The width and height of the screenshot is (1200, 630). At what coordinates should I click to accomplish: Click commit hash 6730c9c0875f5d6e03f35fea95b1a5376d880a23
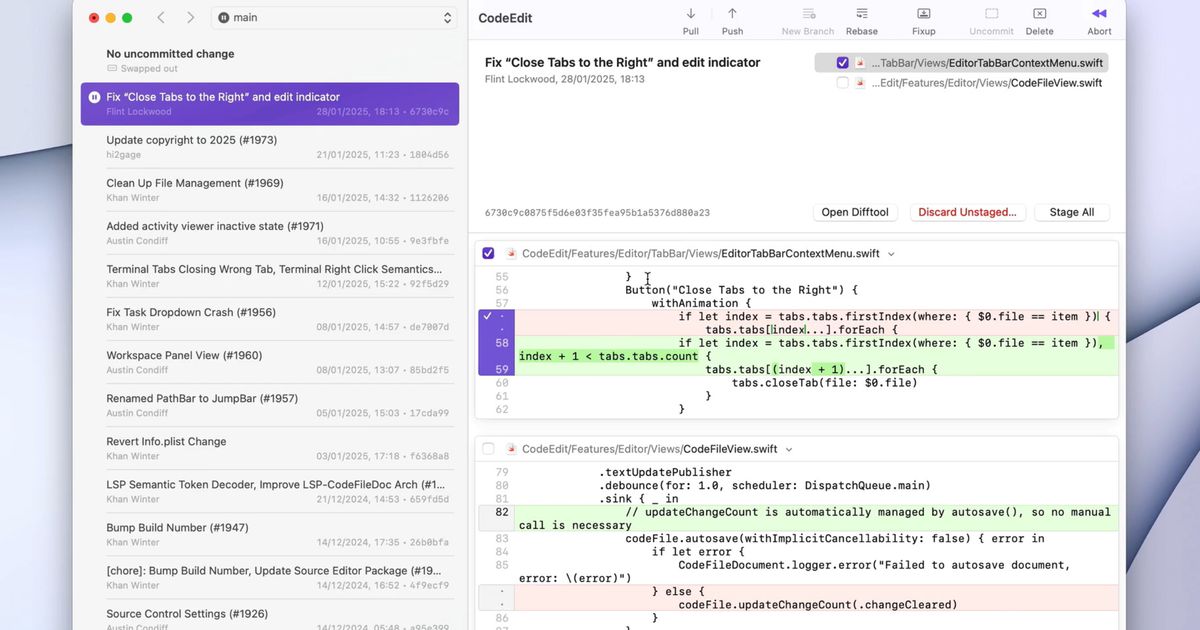[597, 213]
